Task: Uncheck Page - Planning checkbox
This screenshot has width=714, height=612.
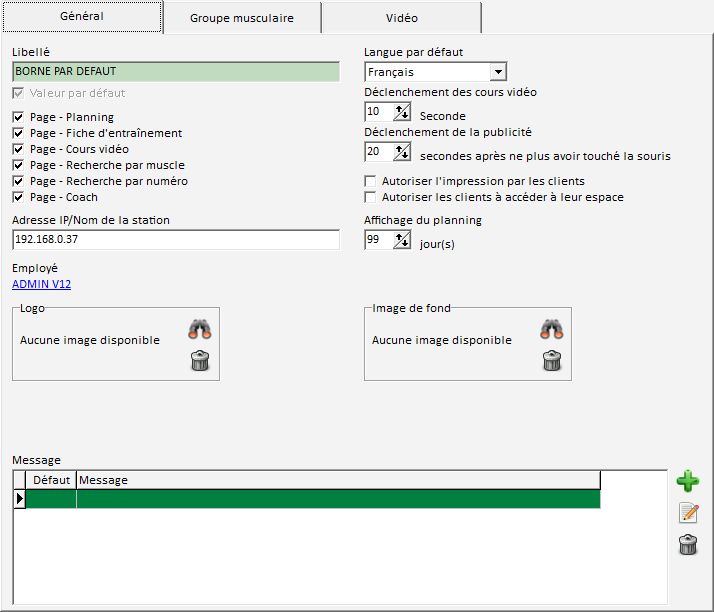Action: click(x=18, y=117)
